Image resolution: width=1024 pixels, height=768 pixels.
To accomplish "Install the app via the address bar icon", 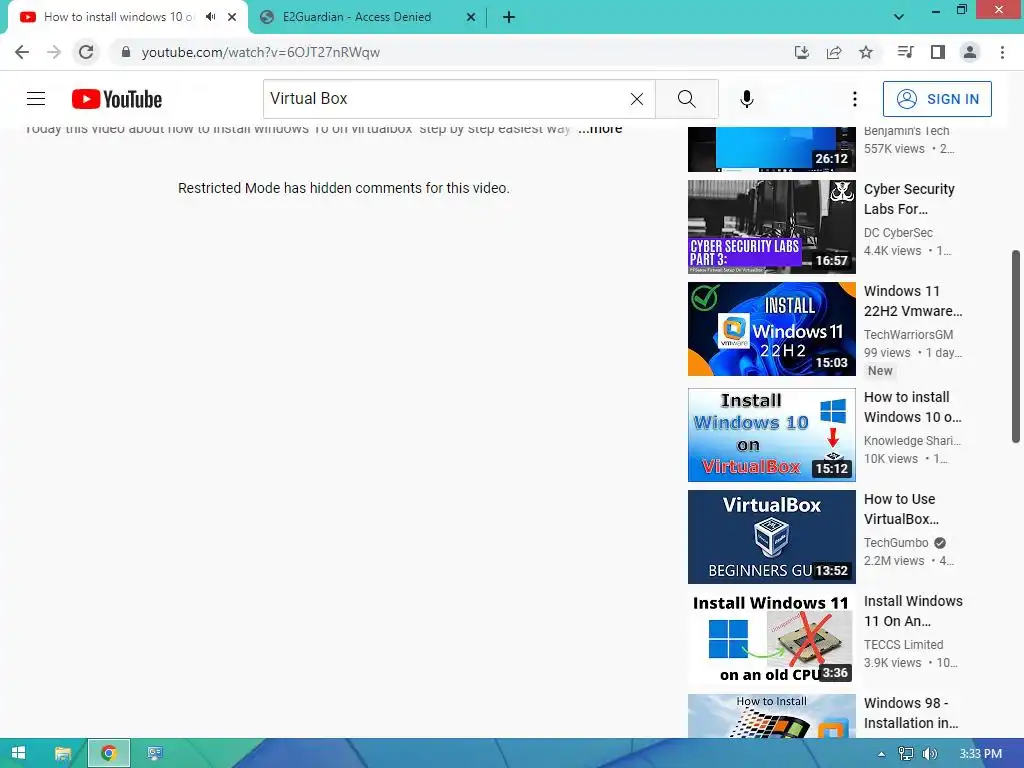I will pos(802,52).
